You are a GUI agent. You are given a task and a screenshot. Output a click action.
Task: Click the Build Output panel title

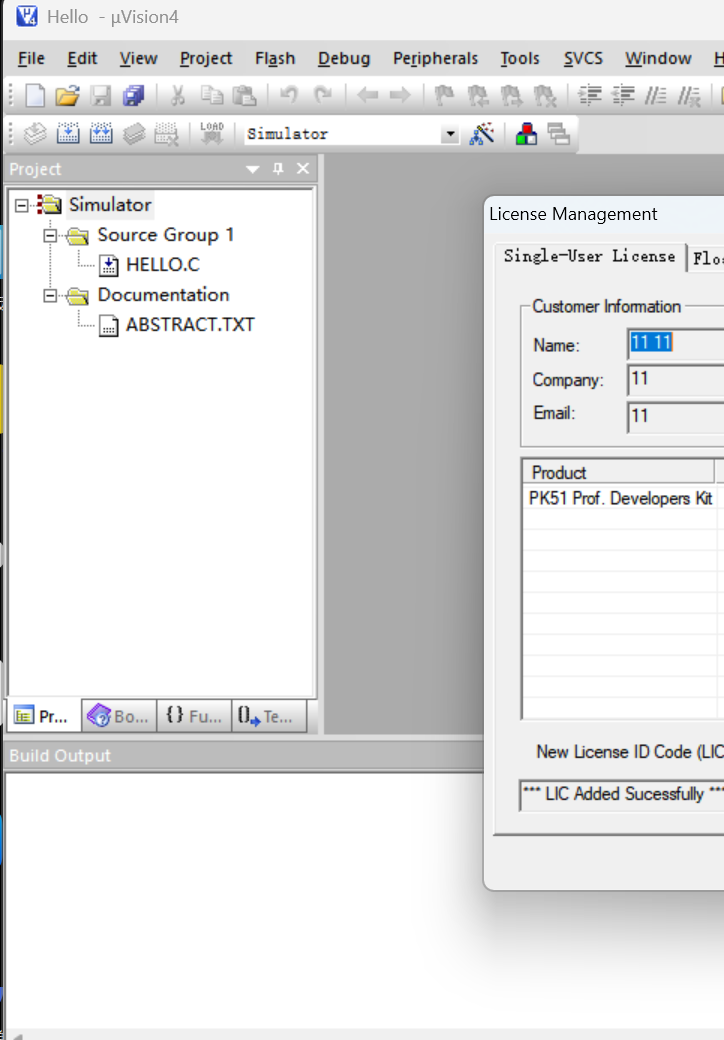coord(60,755)
